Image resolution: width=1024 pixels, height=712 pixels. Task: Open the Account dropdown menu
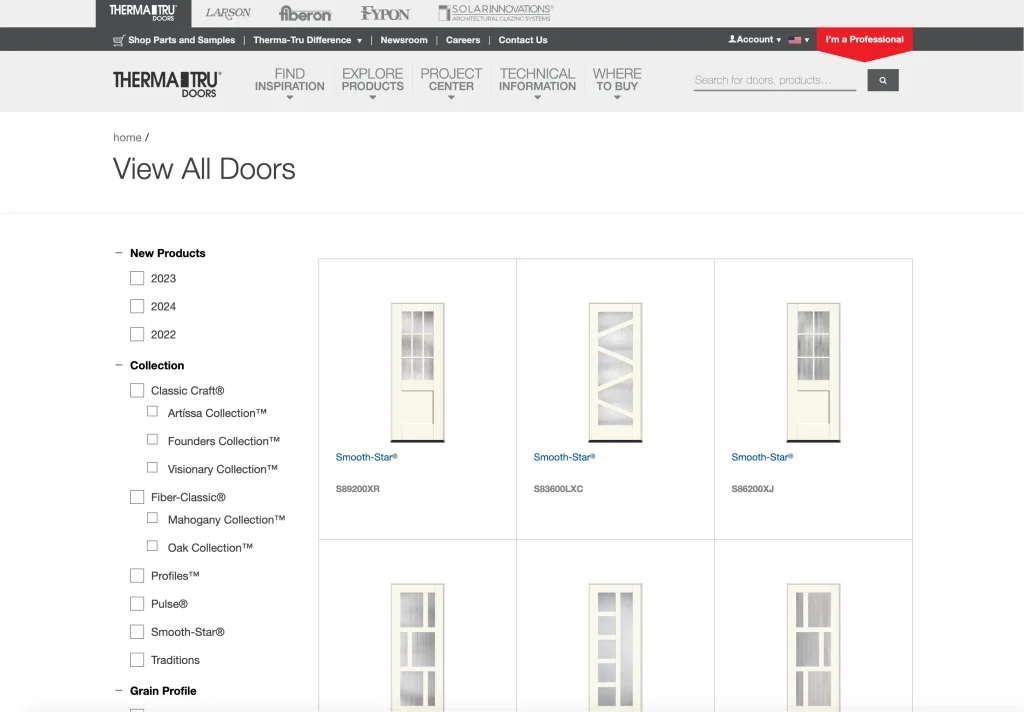[755, 39]
